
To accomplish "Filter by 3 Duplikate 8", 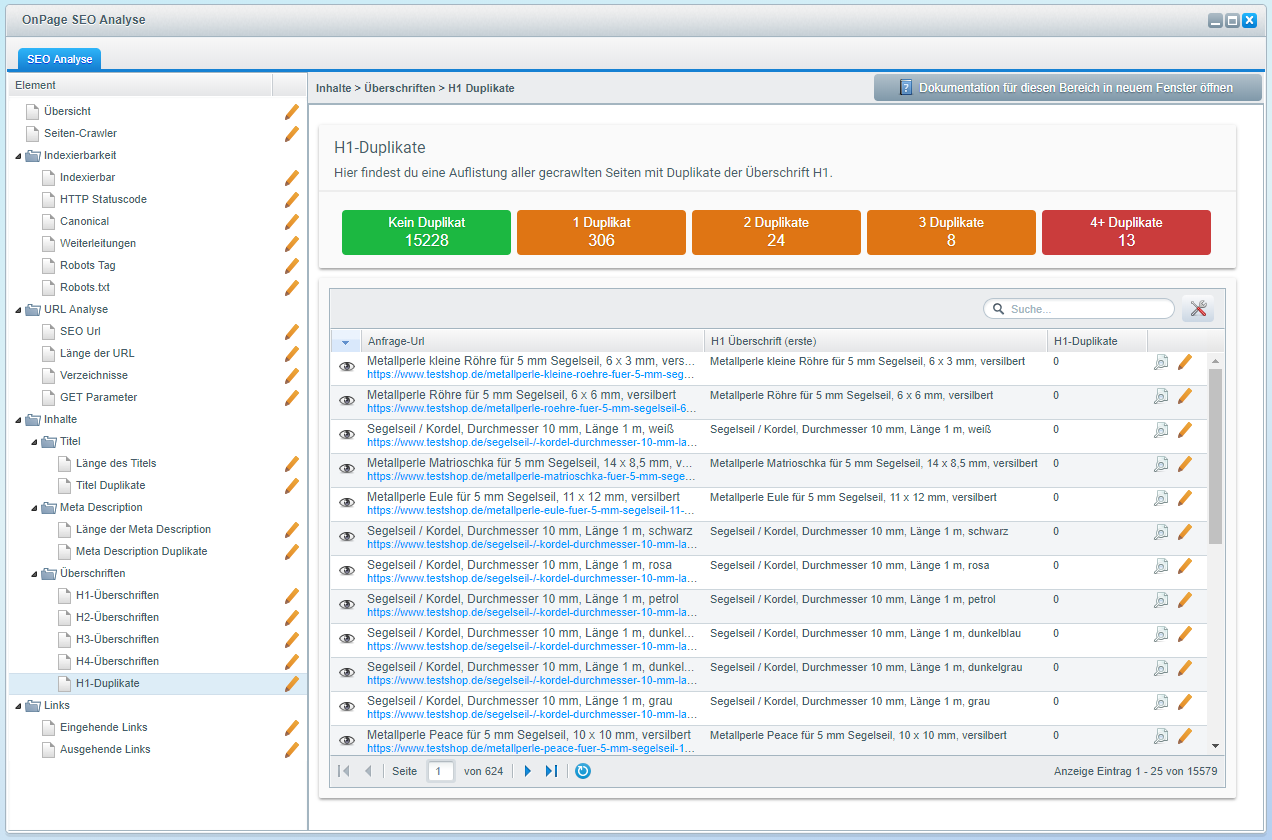I will (x=951, y=232).
